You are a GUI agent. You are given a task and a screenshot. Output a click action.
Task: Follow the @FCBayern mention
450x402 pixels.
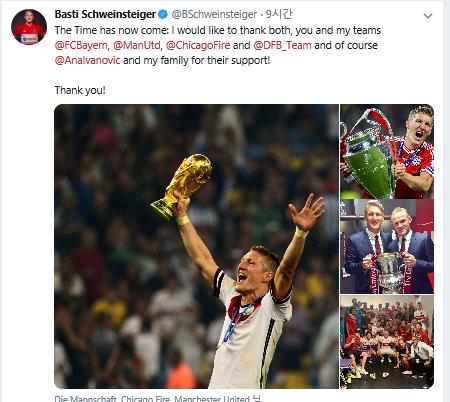(81, 45)
